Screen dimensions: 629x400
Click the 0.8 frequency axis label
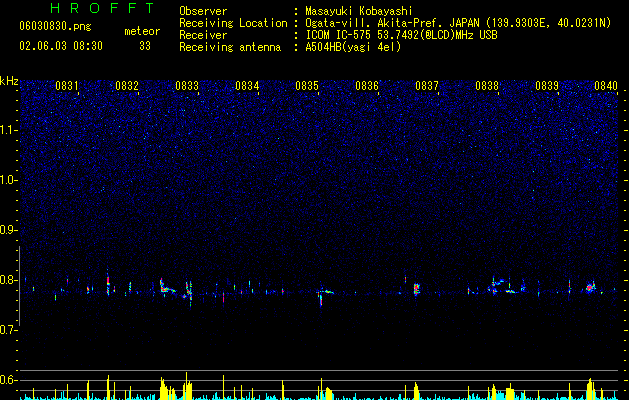9,280
